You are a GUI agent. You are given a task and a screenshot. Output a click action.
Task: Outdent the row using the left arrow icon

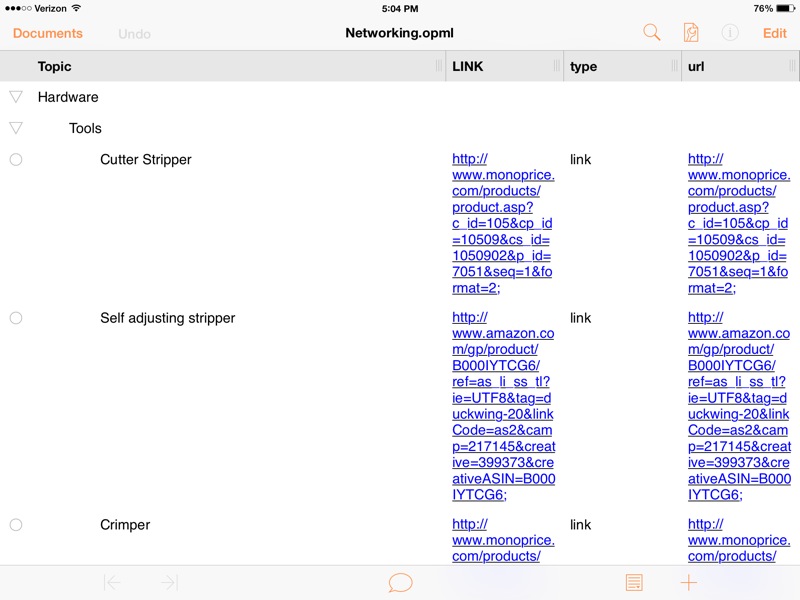coord(111,581)
